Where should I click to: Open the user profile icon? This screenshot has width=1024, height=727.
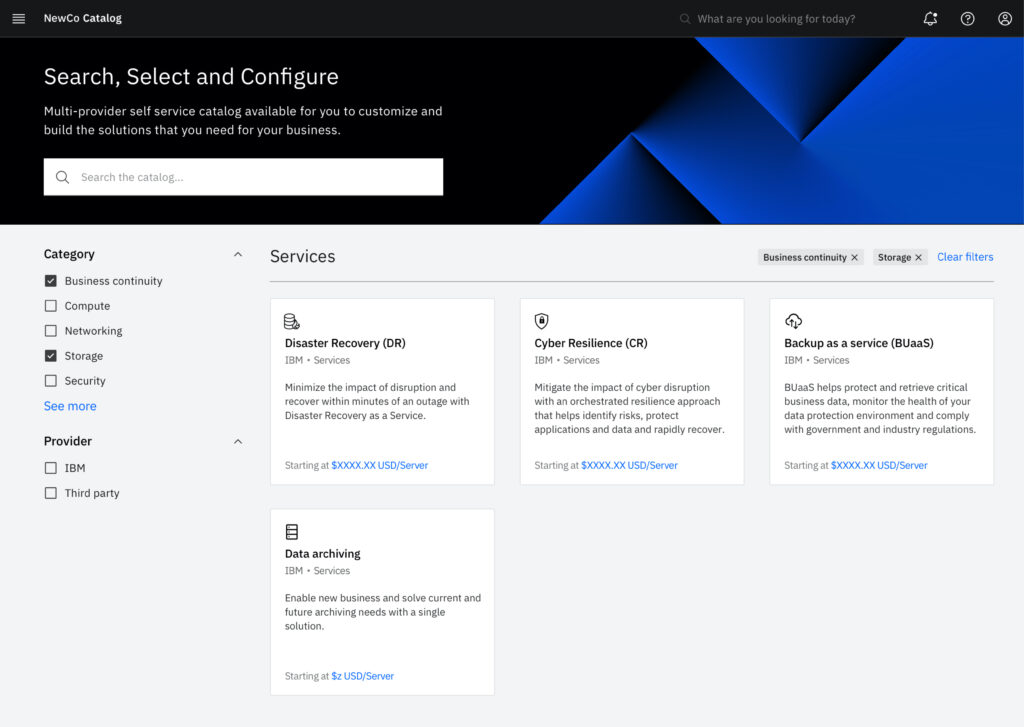[1005, 19]
